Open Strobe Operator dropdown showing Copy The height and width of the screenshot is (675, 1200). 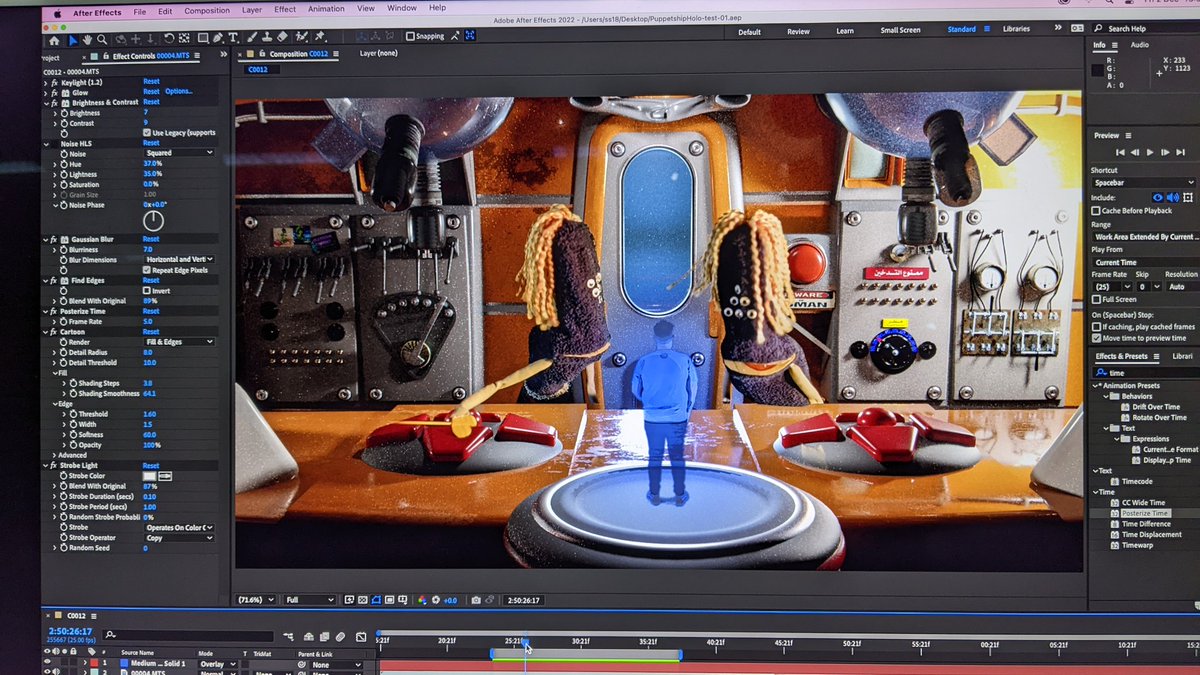pos(179,538)
